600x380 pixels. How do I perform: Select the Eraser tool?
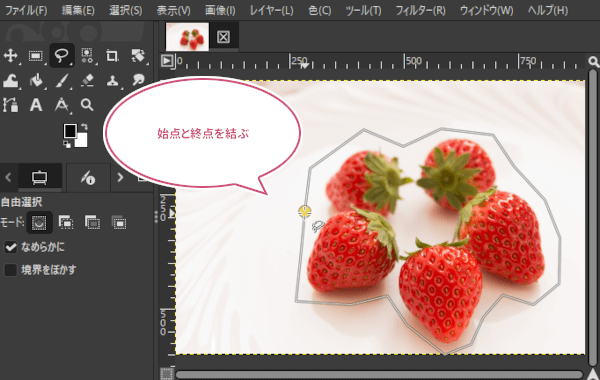click(x=88, y=80)
